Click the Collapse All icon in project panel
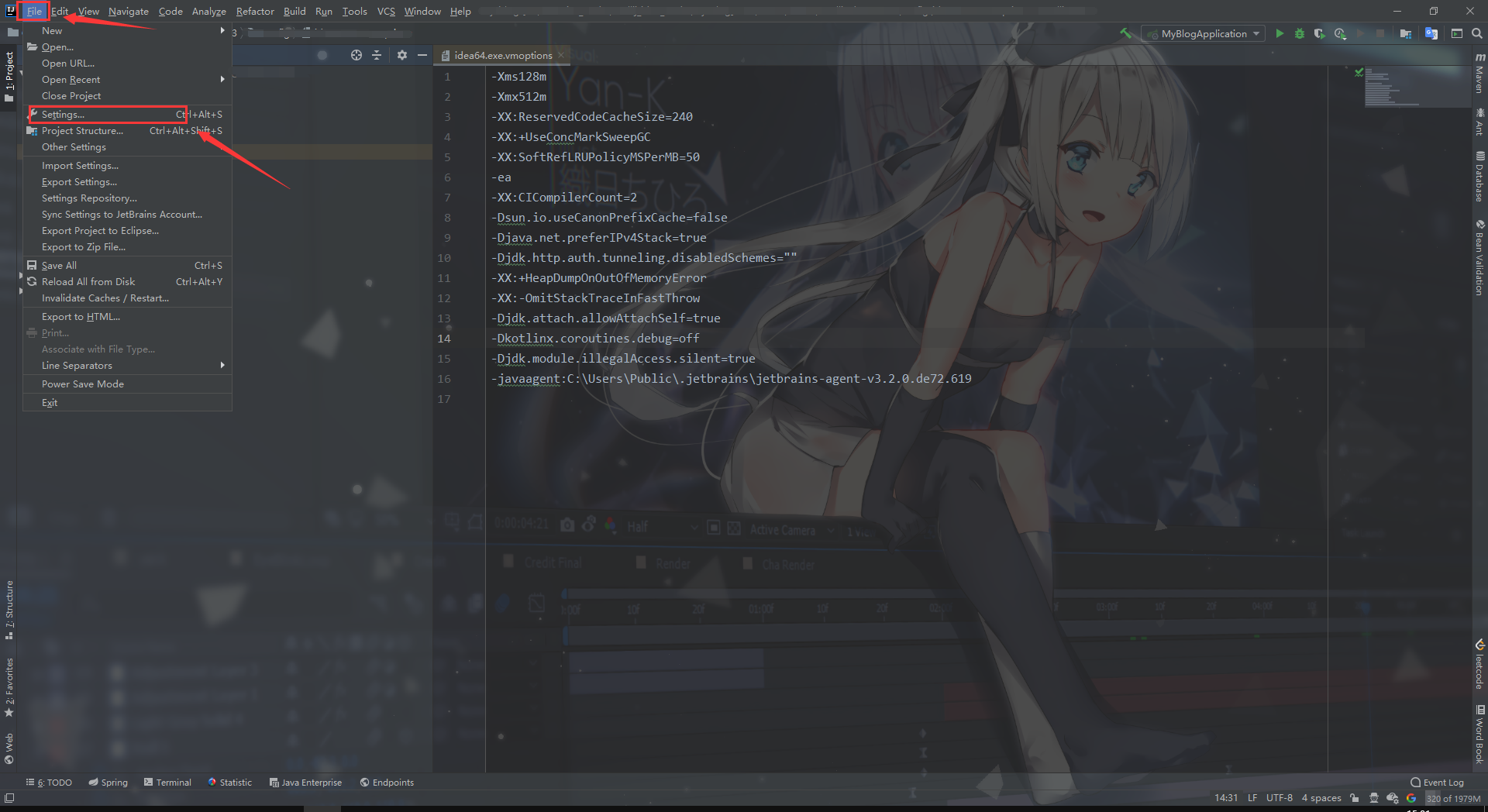Viewport: 1488px width, 812px height. tap(377, 55)
